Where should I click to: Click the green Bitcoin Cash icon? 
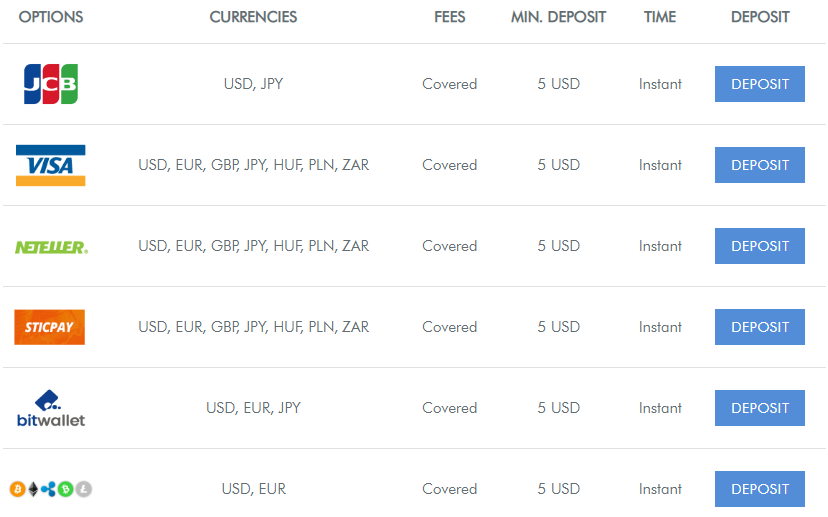pos(65,489)
